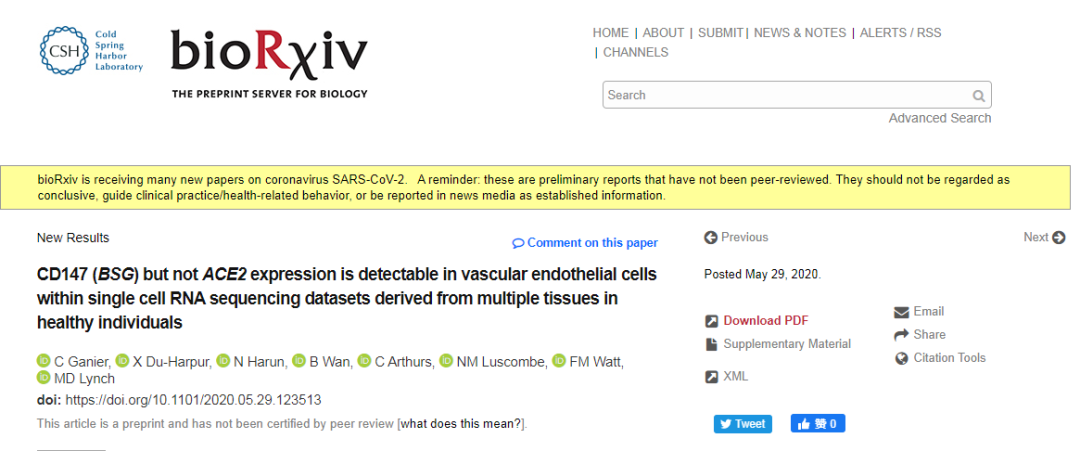1080x451 pixels.
Task: Go to ALERTS / RSS
Action: tap(901, 33)
